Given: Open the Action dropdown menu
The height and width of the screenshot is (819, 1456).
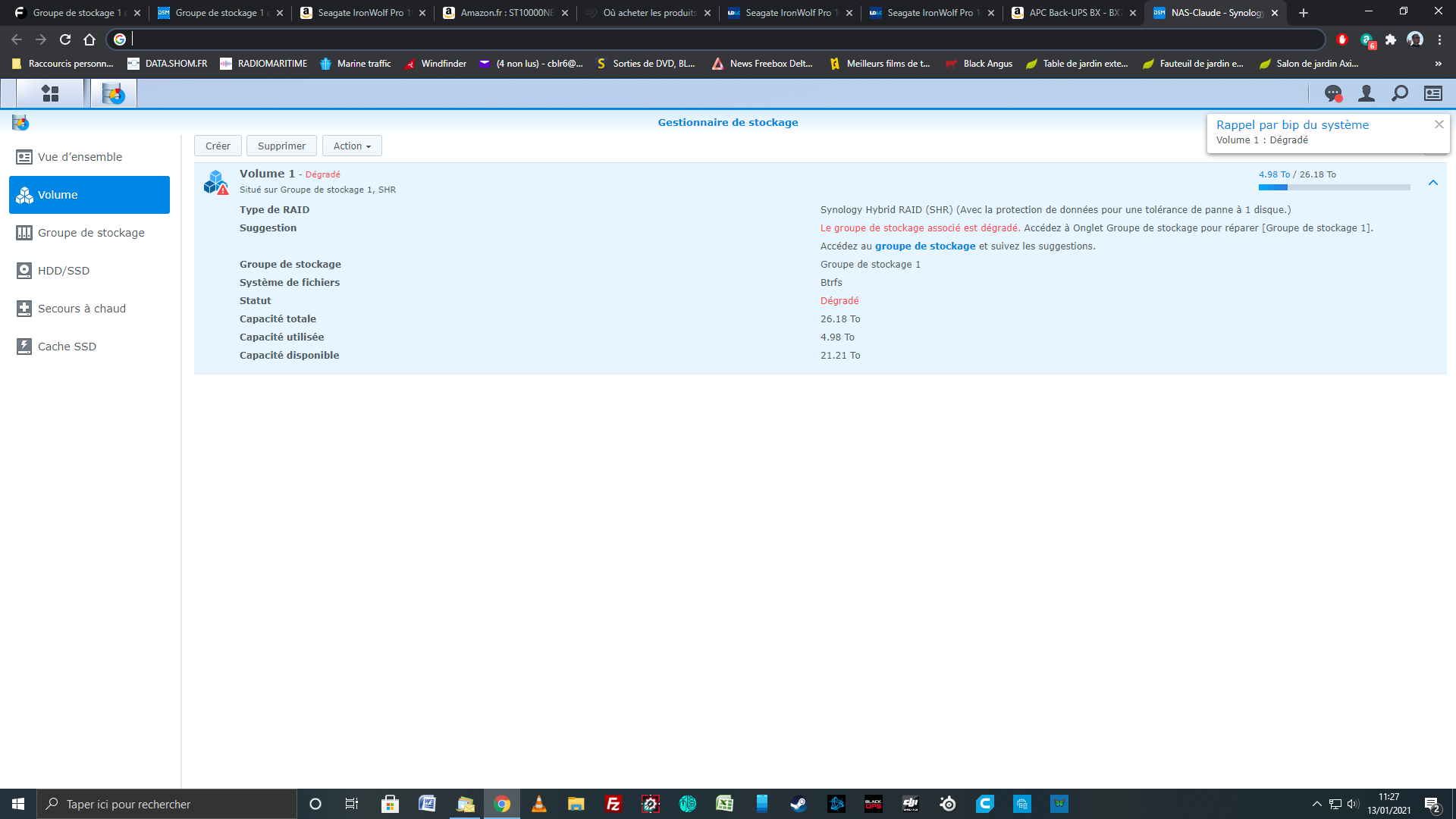Looking at the screenshot, I should pos(352,146).
